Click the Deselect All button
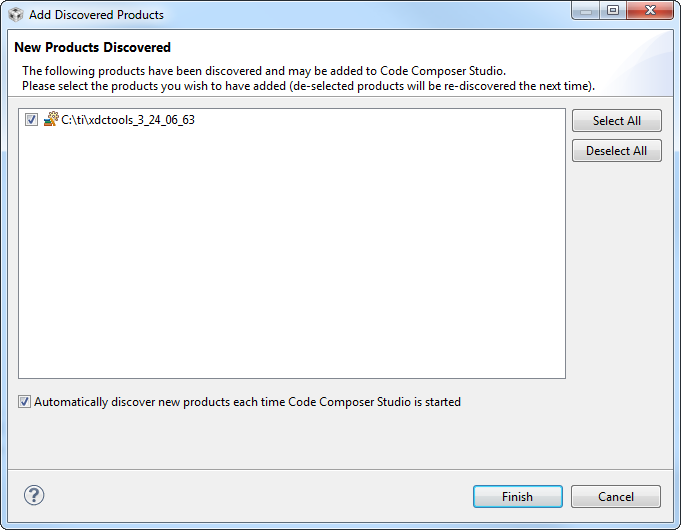Viewport: 681px width, 530px height. (x=617, y=151)
